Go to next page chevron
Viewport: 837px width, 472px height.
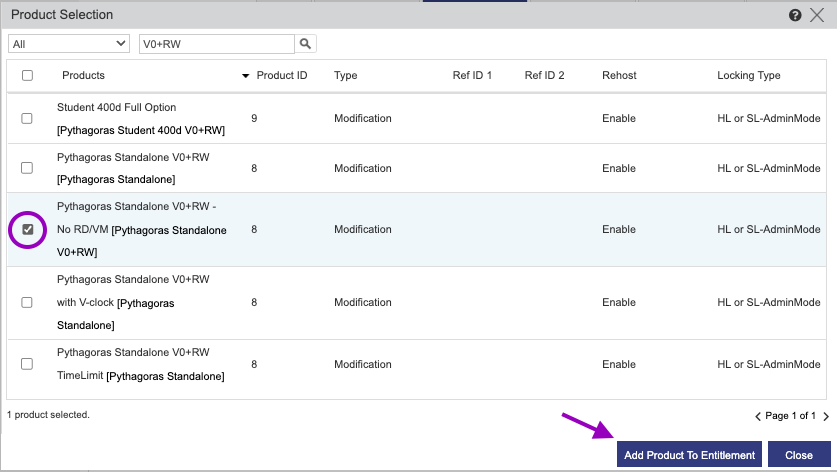pyautogui.click(x=826, y=416)
